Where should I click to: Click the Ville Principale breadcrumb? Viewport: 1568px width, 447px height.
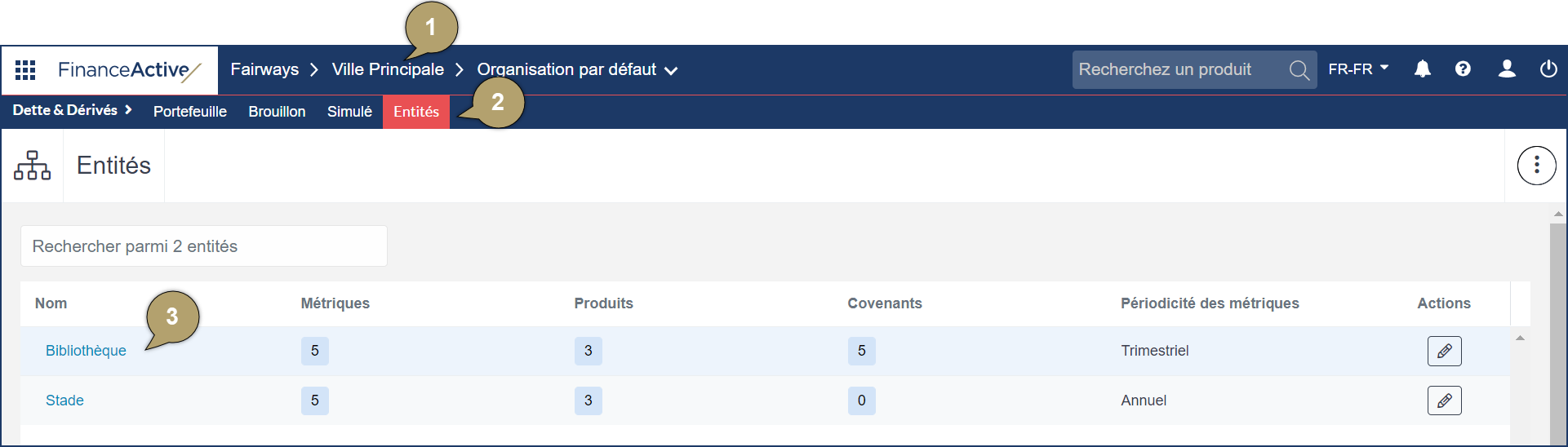388,69
